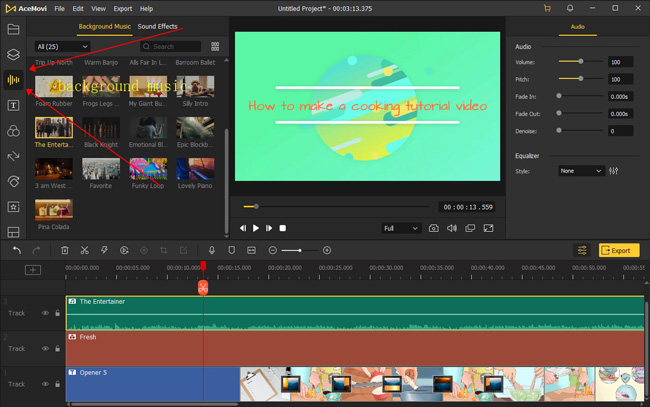Open notifications bell icon

570,8
